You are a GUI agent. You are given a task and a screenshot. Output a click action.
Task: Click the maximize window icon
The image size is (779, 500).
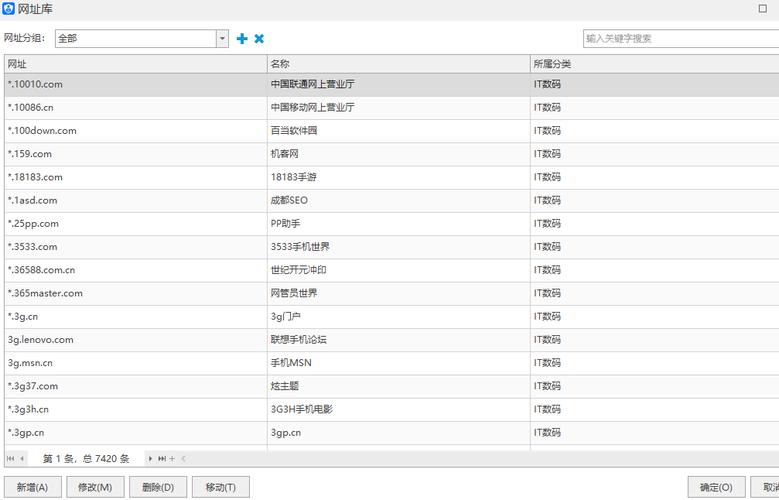pyautogui.click(x=763, y=9)
